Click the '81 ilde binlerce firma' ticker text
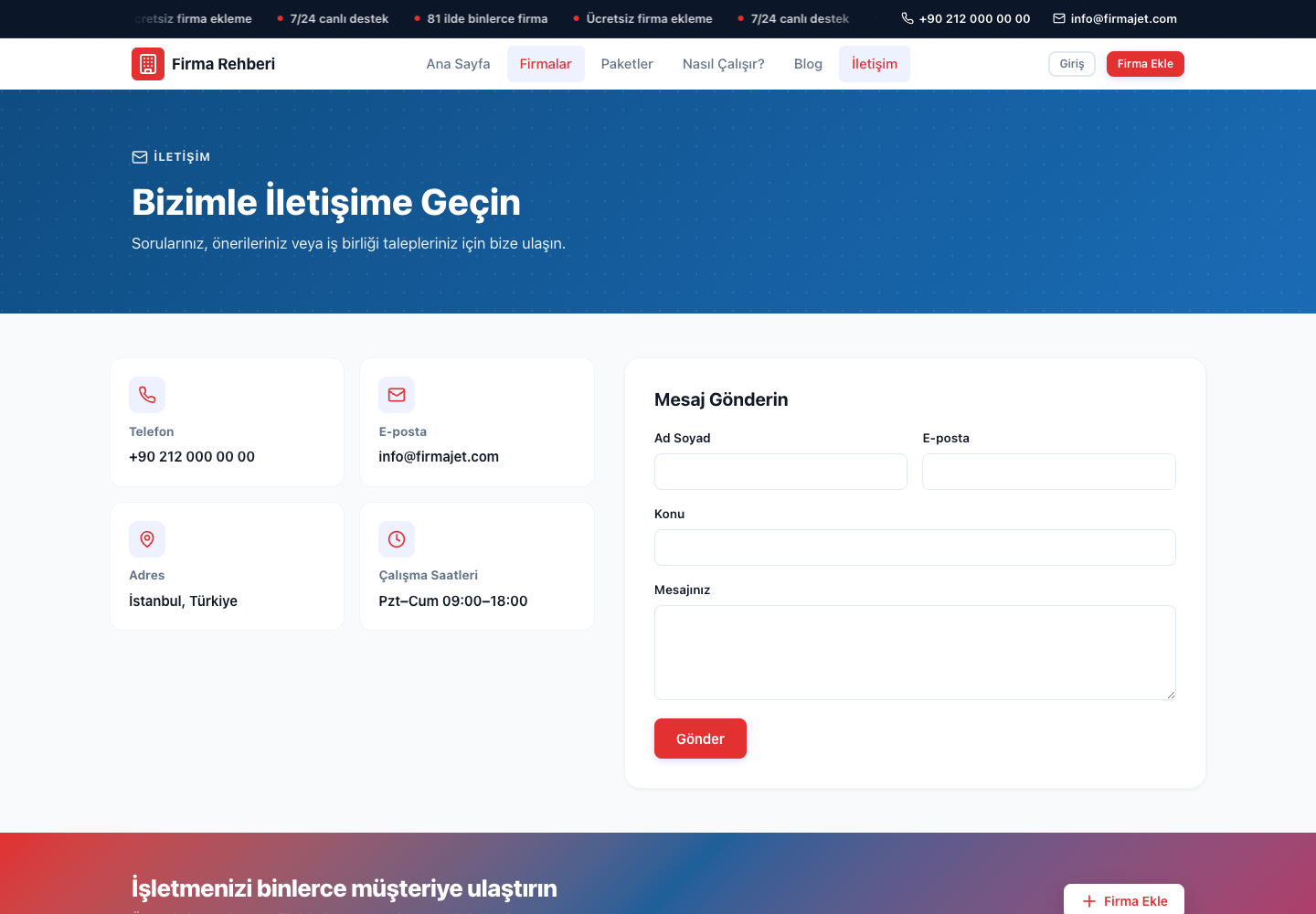Screen dimensions: 1316x914 (487, 18)
